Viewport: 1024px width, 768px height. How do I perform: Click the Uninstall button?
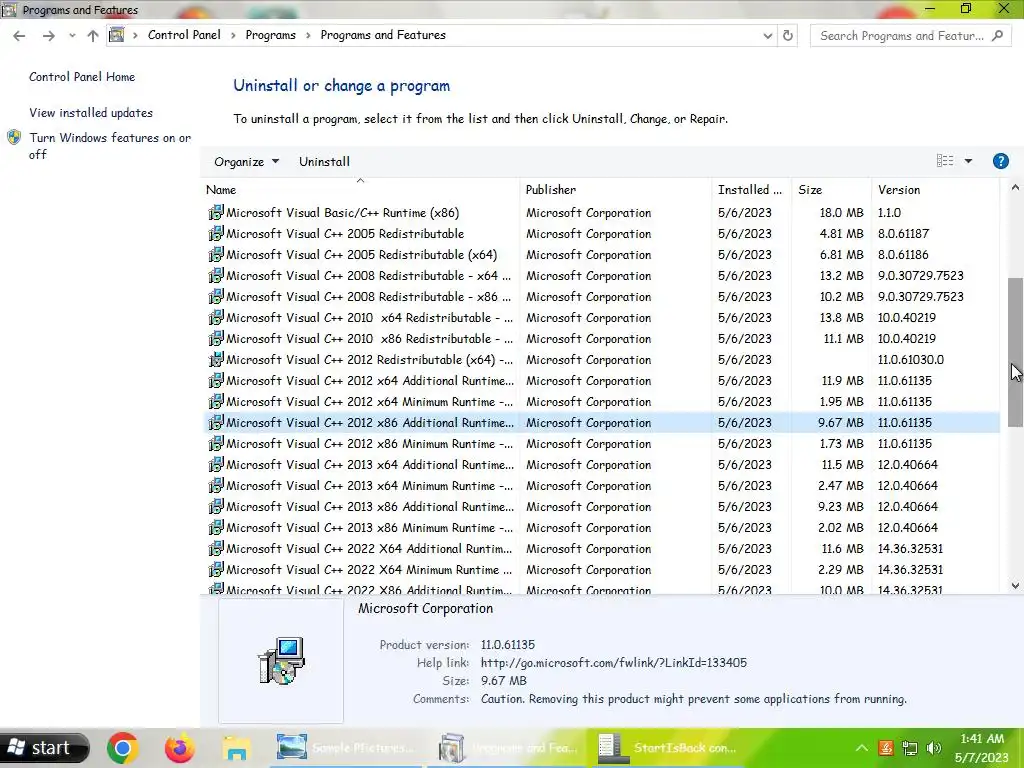[x=324, y=162]
